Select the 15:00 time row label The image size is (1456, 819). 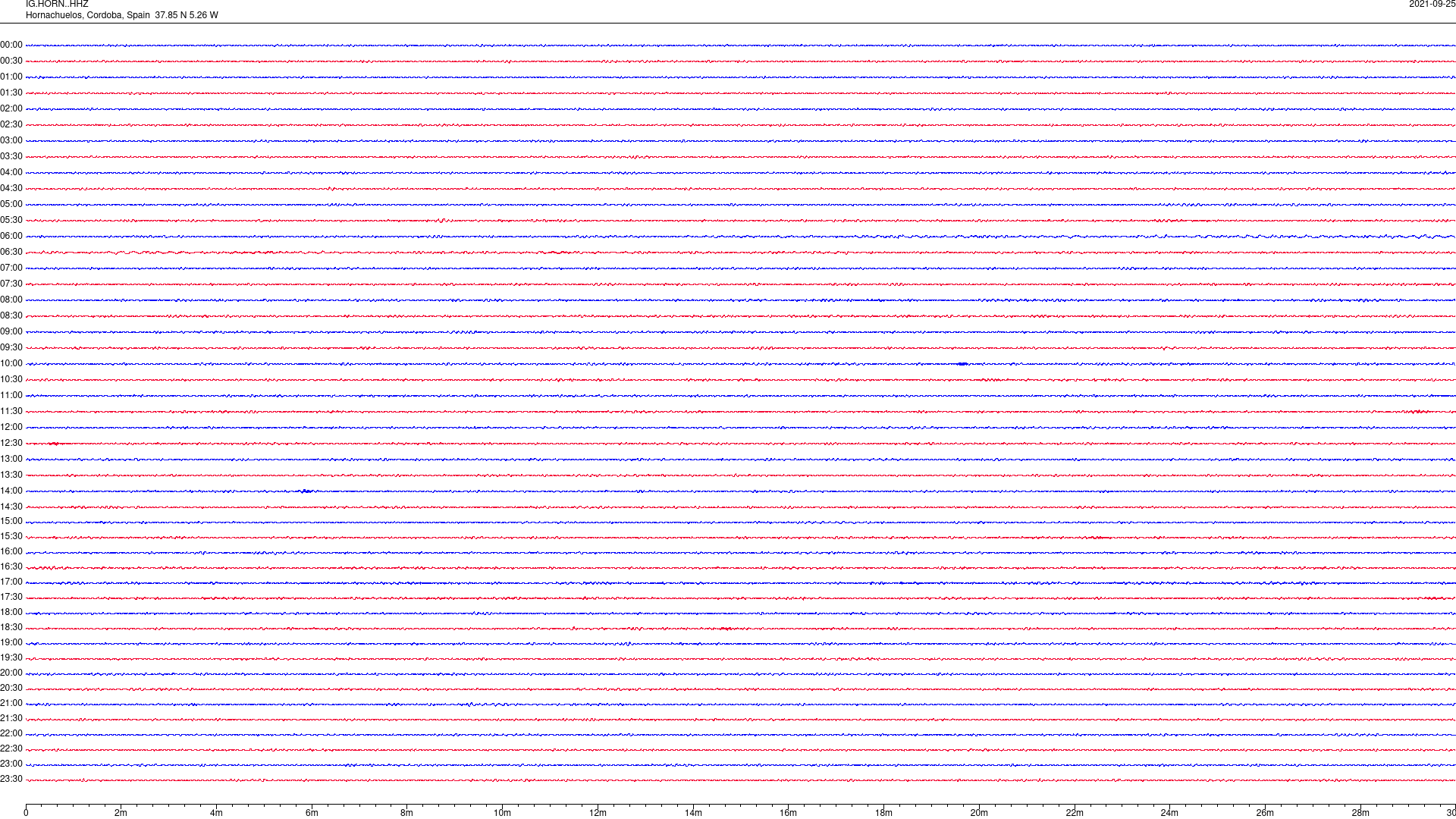(x=11, y=521)
